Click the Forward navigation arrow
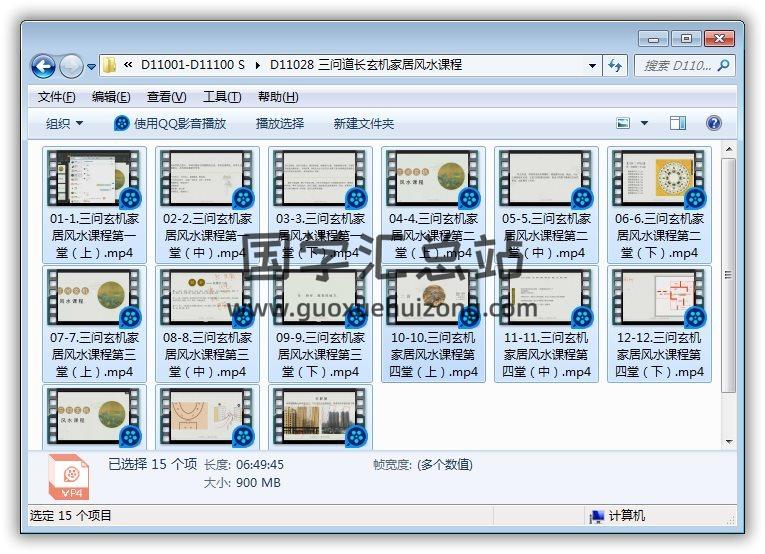Screen dimensions: 765x554 (x=71, y=66)
